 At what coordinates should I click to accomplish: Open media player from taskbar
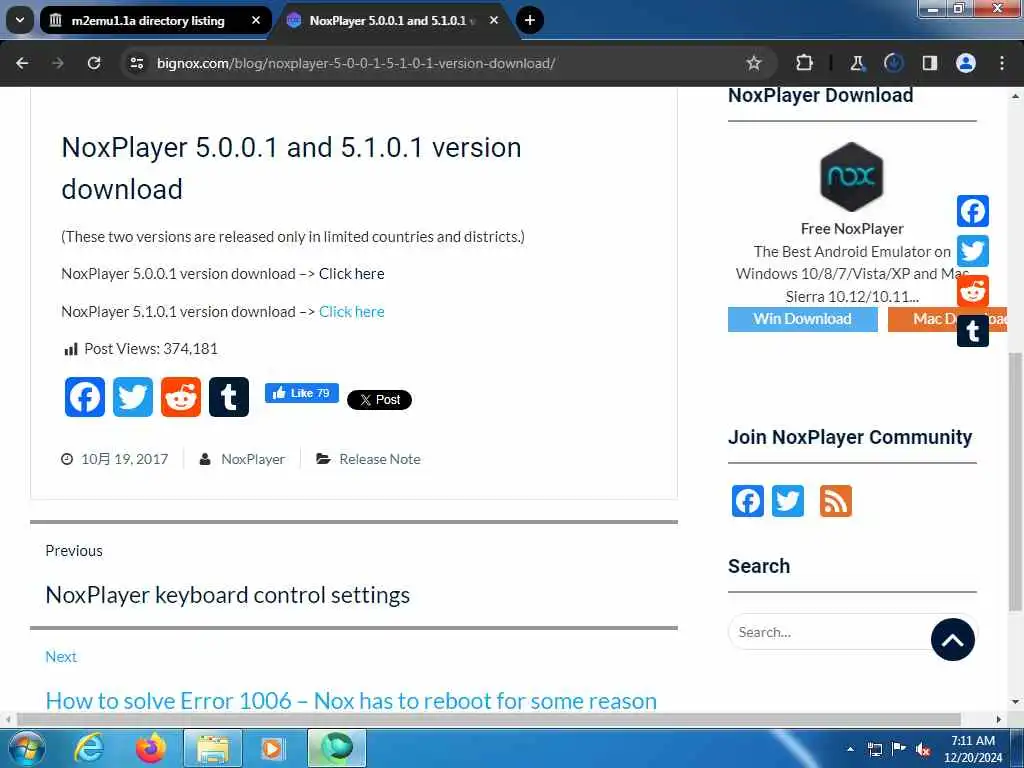click(x=274, y=748)
